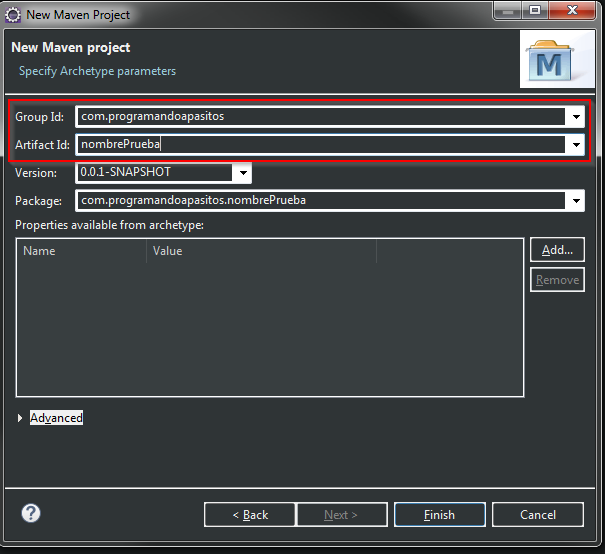Click 'Properties available from archetype:' label
The height and width of the screenshot is (554, 605).
(x=109, y=225)
